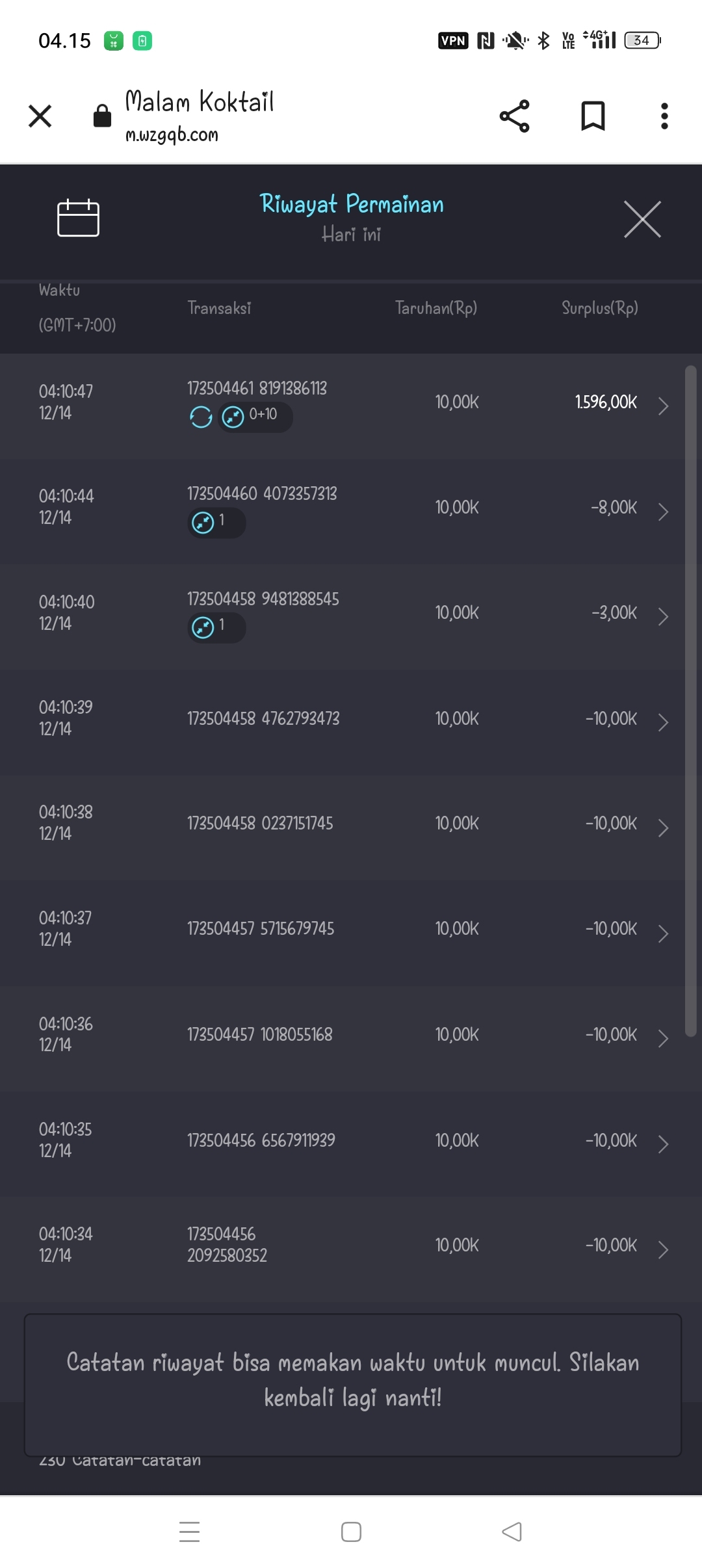The width and height of the screenshot is (702, 1568).
Task: Open the calendar date picker icon
Action: tap(78, 218)
